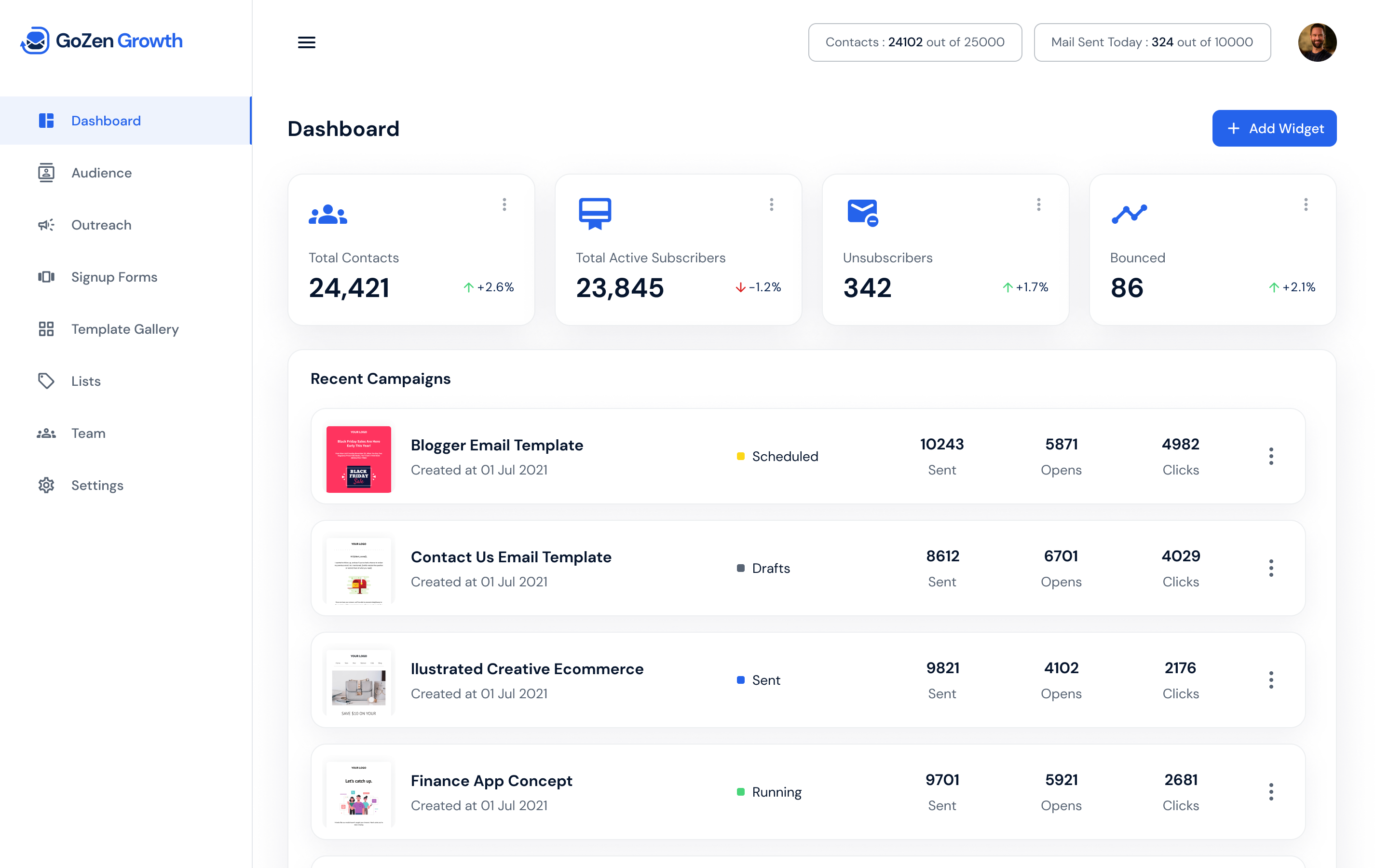The height and width of the screenshot is (868, 1389).
Task: Open Finance App Concept row options
Action: click(1271, 792)
